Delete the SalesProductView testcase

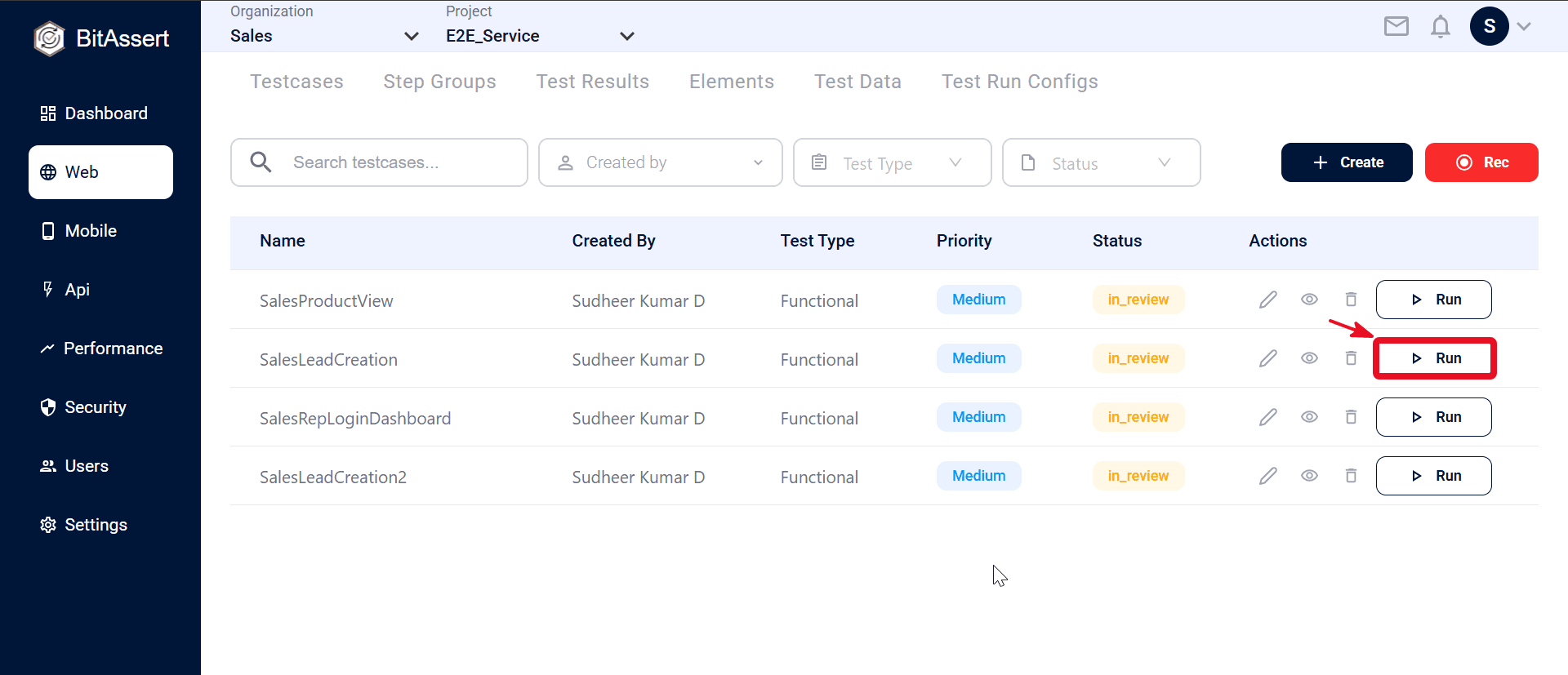tap(1352, 300)
